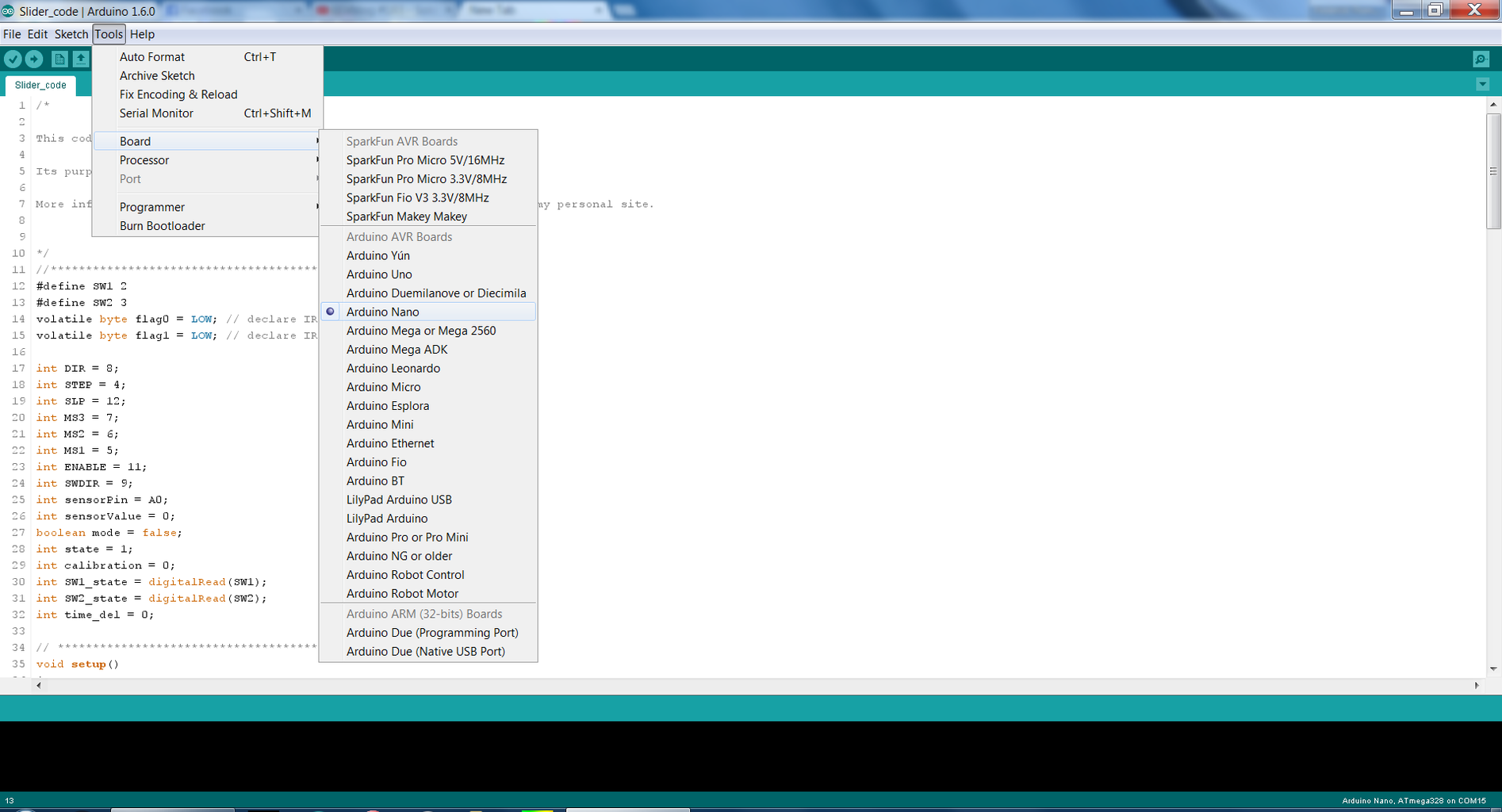Viewport: 1502px width, 812px height.
Task: Choose Arduino Due (Native USB Port)
Action: [428, 652]
